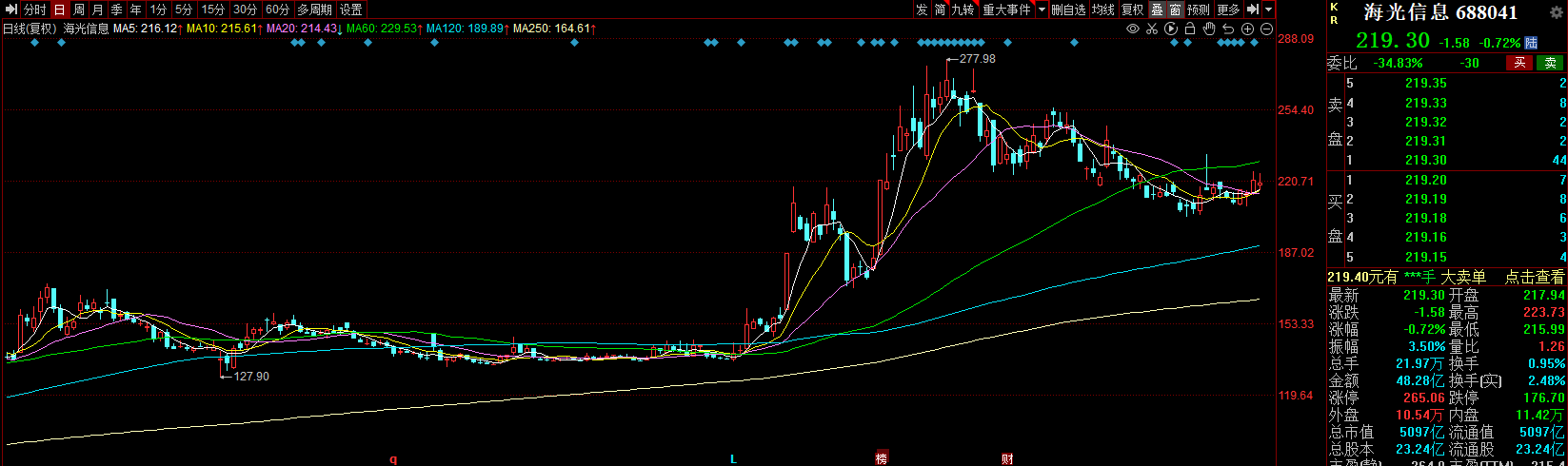Open settings gear next to stock name
This screenshot has width=1568, height=466.
[x=1558, y=12]
